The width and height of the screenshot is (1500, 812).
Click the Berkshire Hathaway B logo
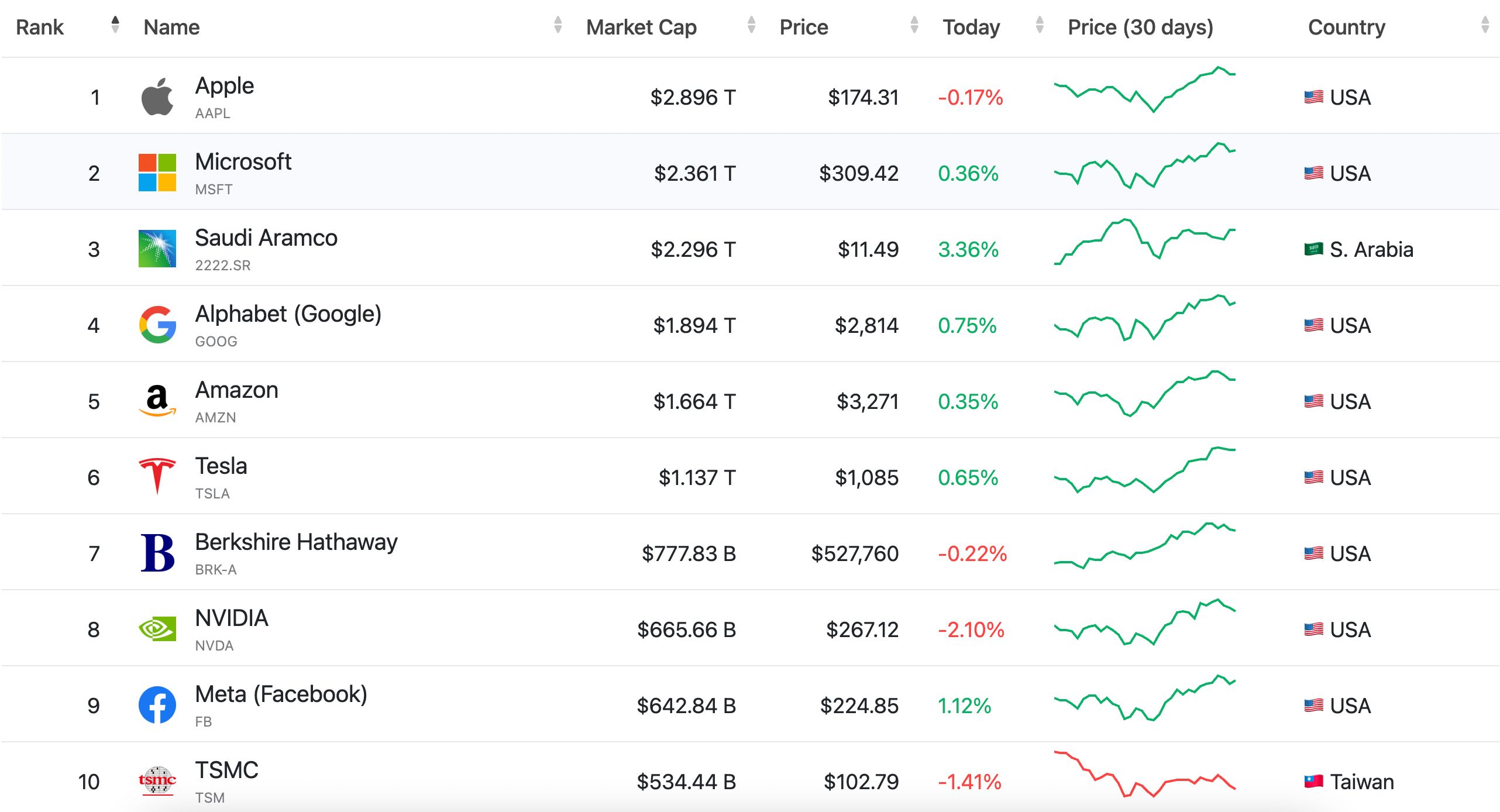point(157,553)
